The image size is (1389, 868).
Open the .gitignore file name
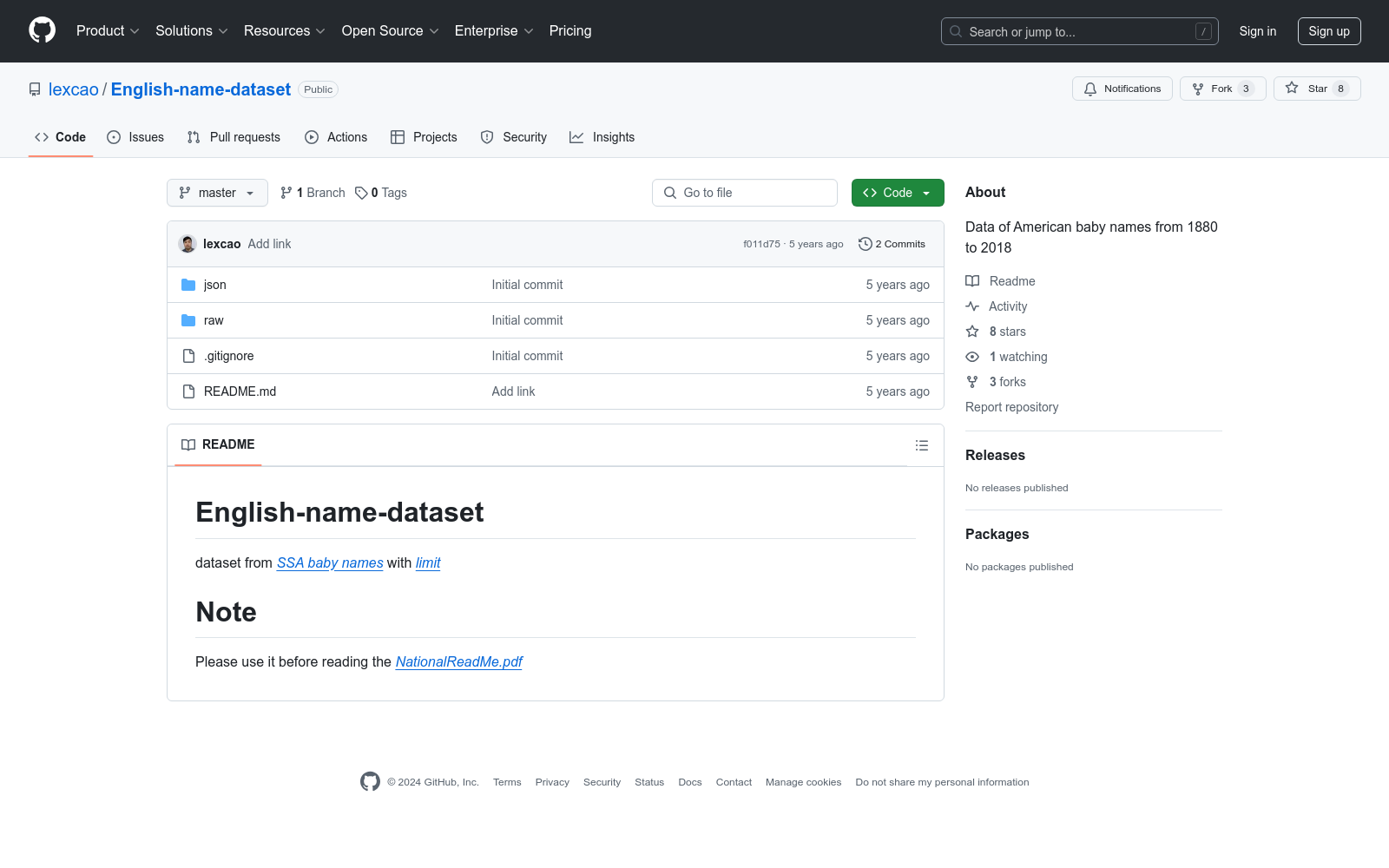[x=229, y=356]
